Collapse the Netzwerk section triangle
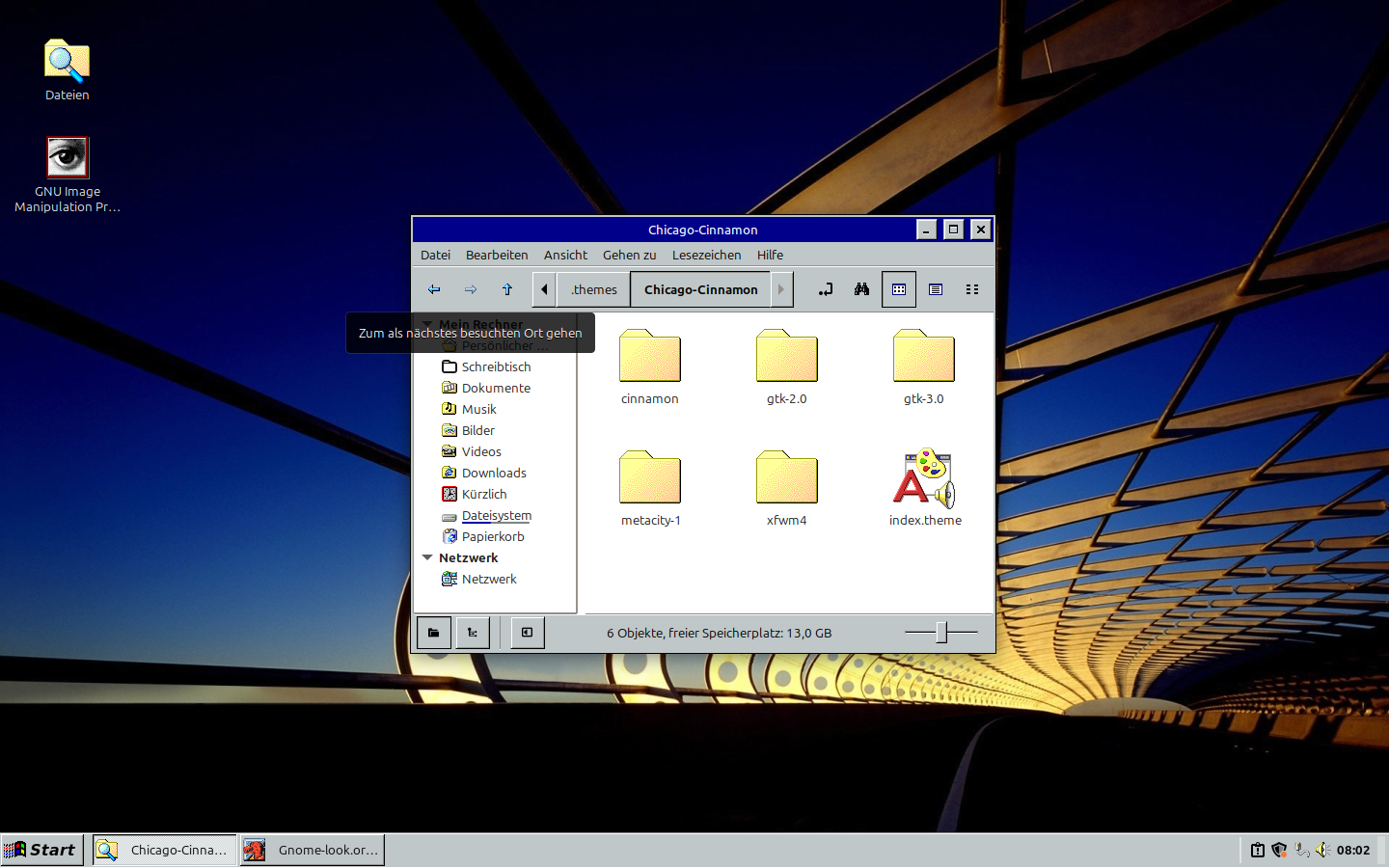This screenshot has width=1389, height=868. coord(427,557)
